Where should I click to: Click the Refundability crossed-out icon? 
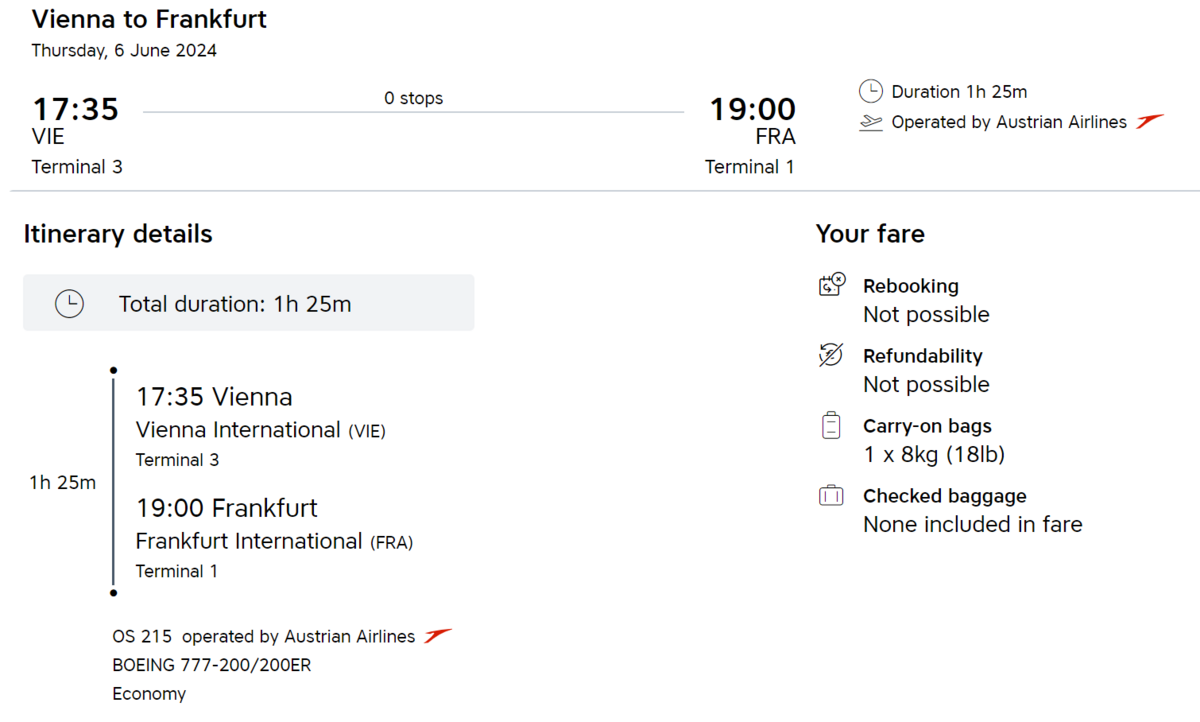831,355
